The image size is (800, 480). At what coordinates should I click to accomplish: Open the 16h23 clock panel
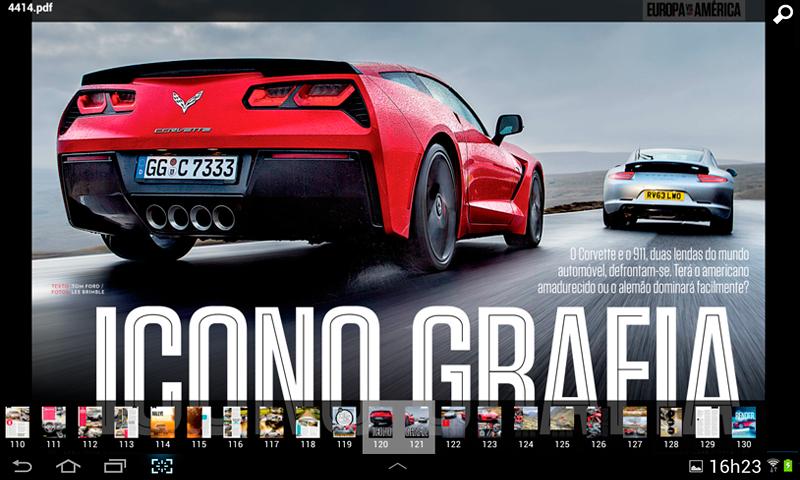pos(735,466)
